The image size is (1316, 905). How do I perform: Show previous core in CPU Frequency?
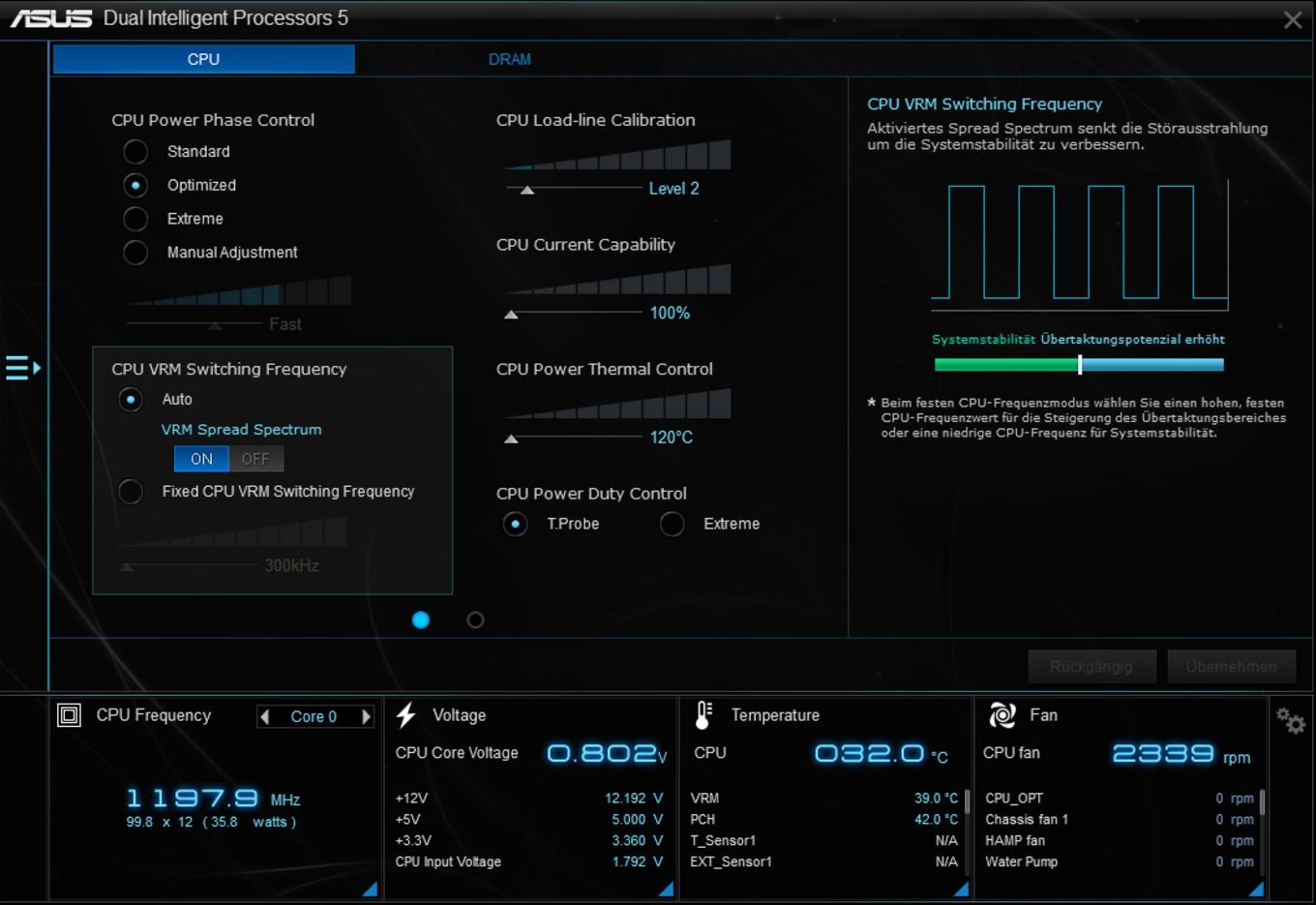(264, 716)
